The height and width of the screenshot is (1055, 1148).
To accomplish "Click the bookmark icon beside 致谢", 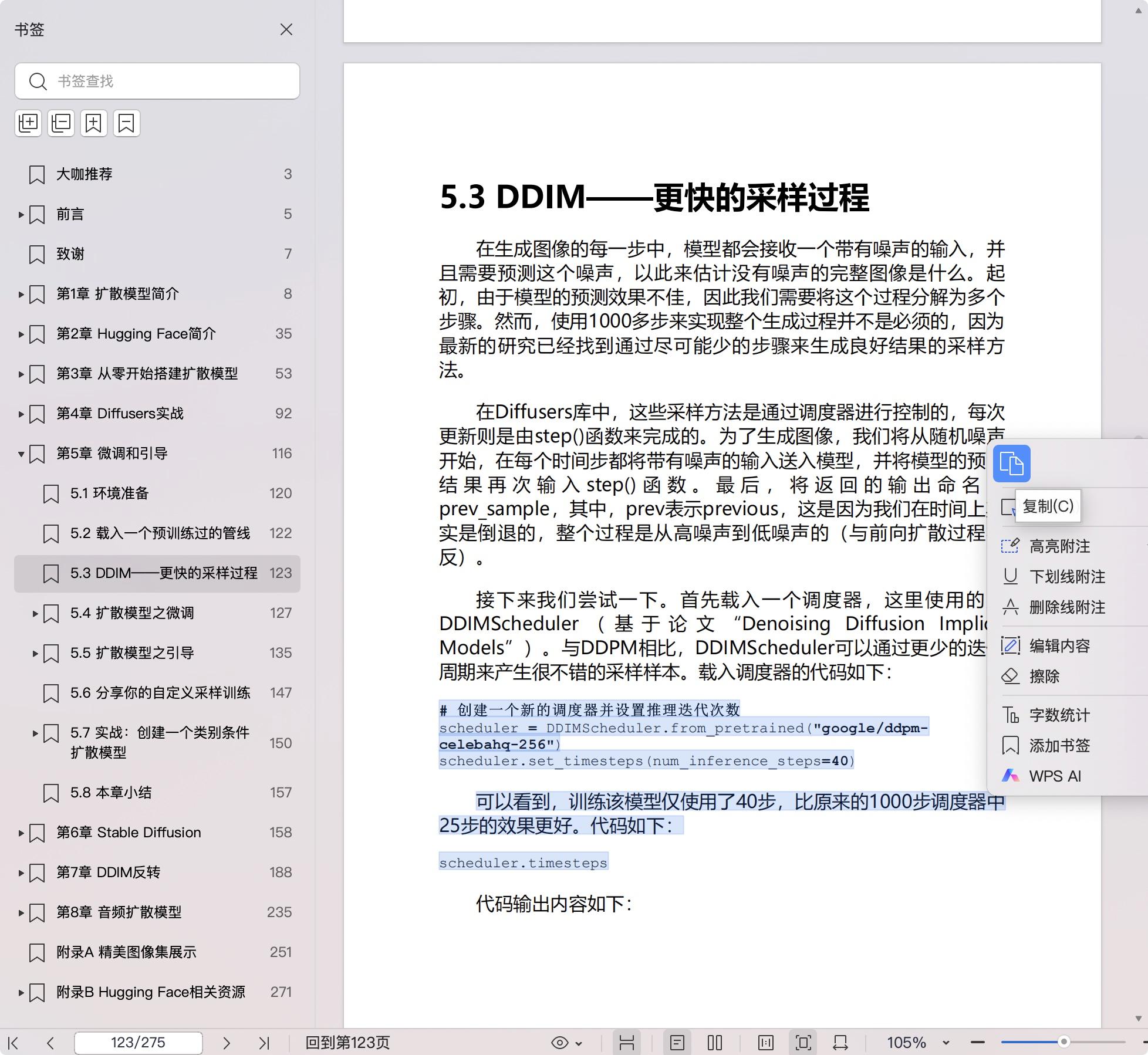I will click(x=37, y=254).
